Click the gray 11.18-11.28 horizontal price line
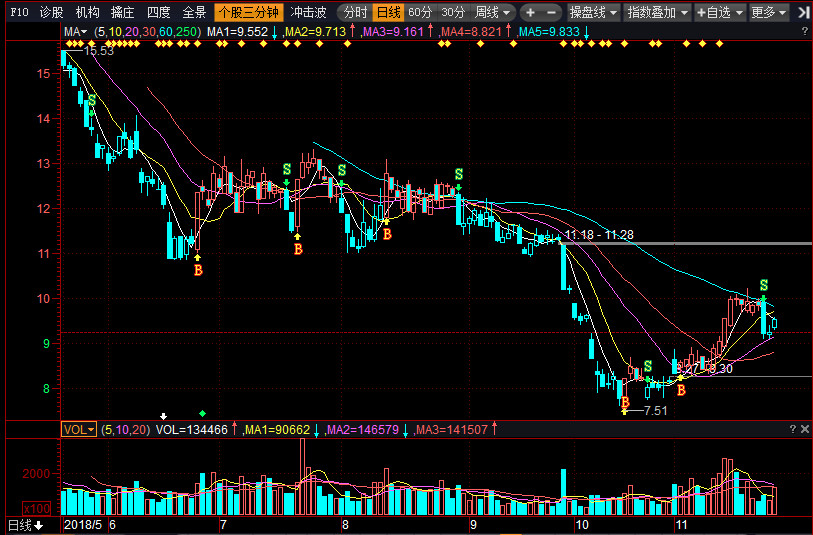The height and width of the screenshot is (535, 813). (700, 243)
